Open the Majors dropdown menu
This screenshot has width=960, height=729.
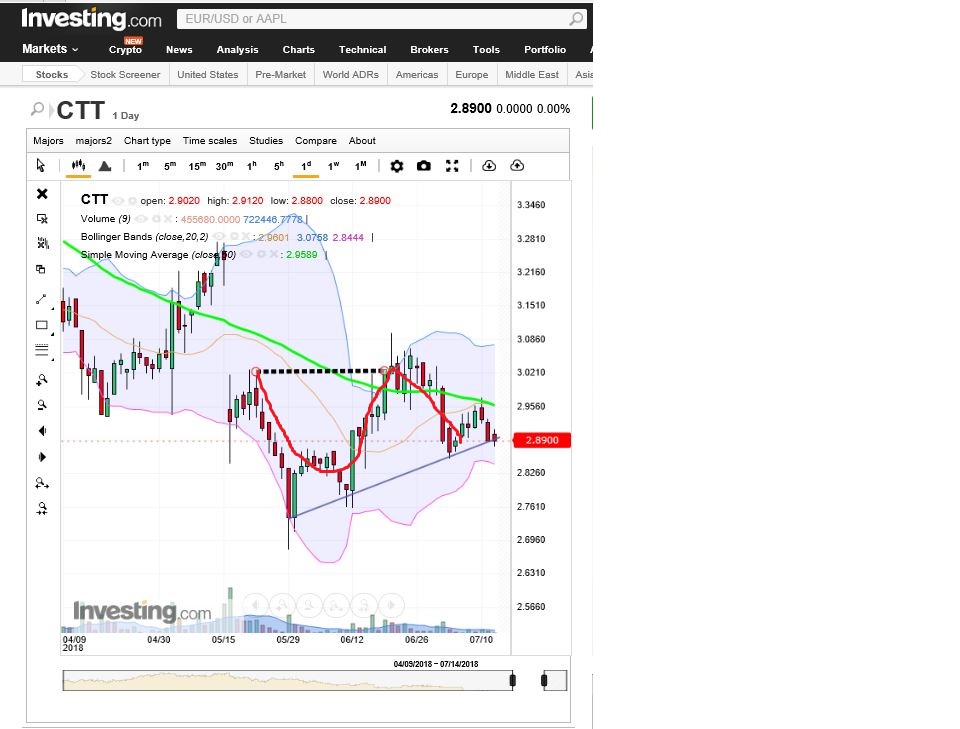[48, 141]
